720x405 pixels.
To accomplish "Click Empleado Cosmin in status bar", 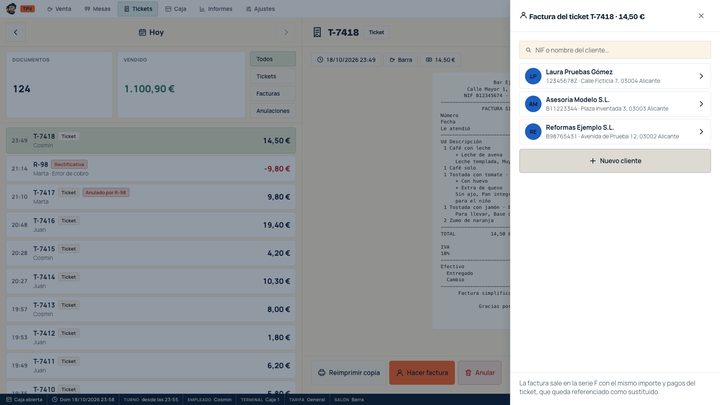I will click(209, 399).
